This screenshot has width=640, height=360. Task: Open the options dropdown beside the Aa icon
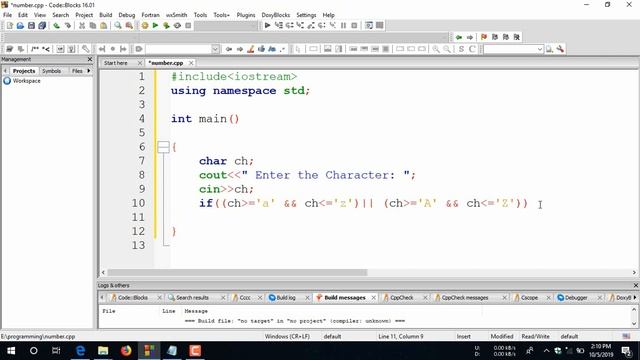(x=282, y=49)
